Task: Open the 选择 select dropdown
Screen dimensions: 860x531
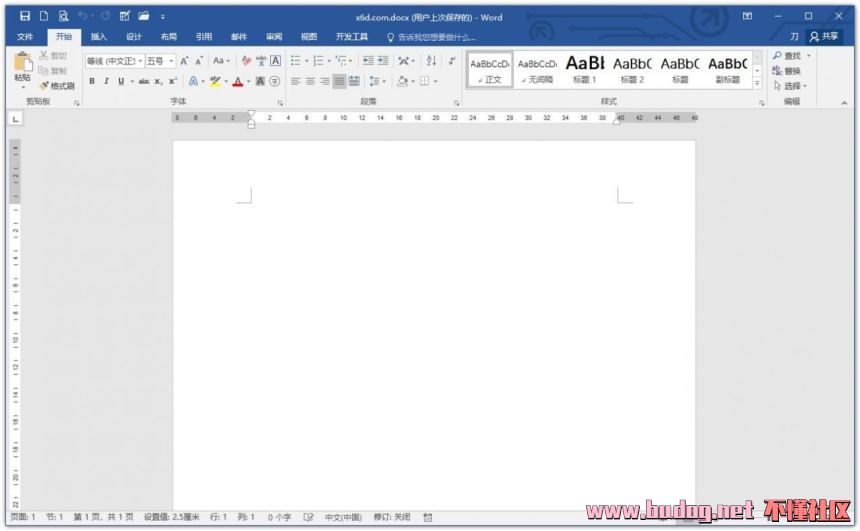Action: [789, 86]
